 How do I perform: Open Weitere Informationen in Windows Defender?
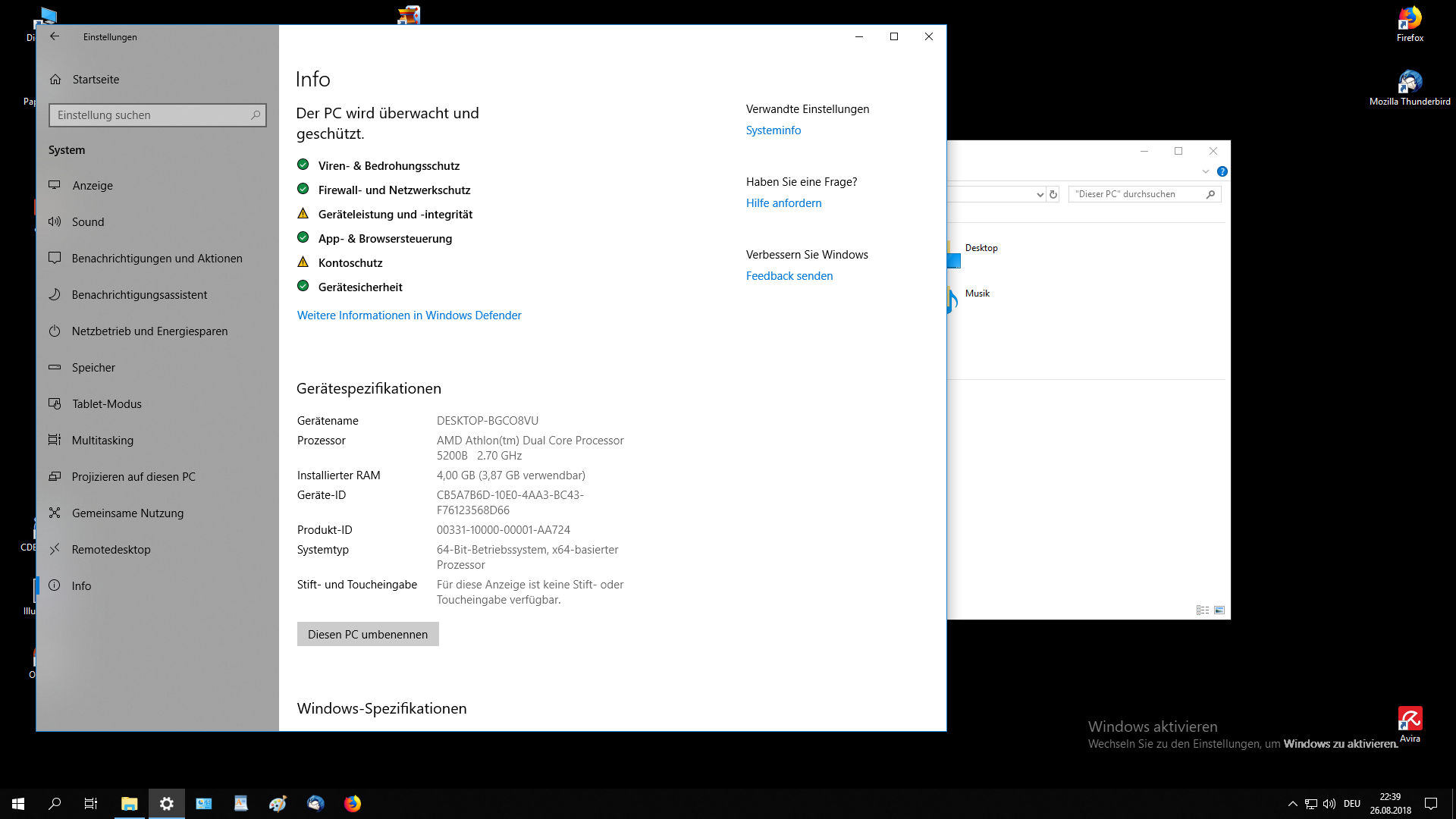409,315
